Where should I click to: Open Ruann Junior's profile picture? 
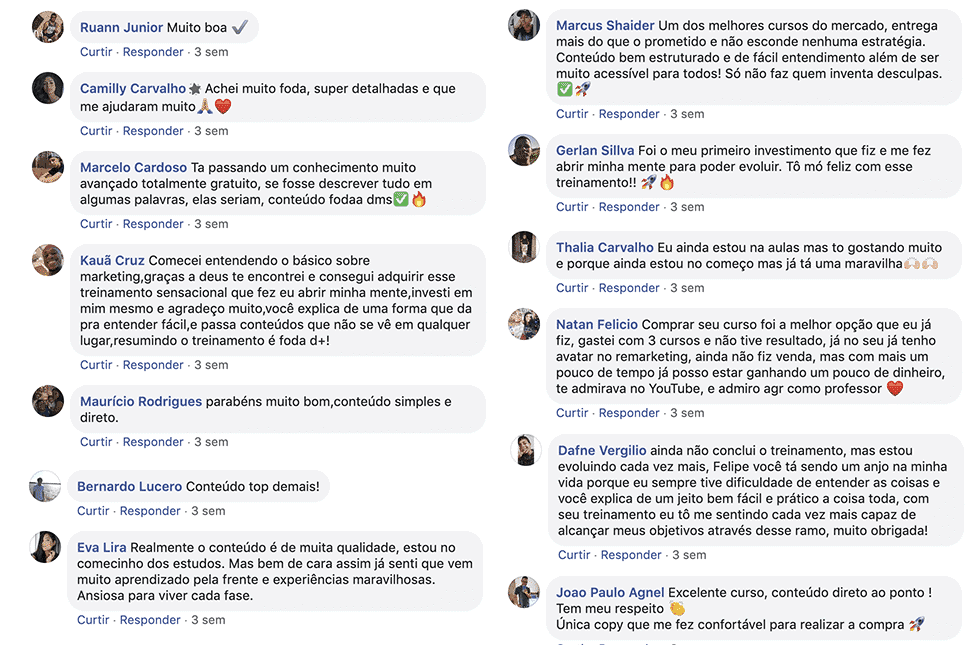pyautogui.click(x=48, y=27)
